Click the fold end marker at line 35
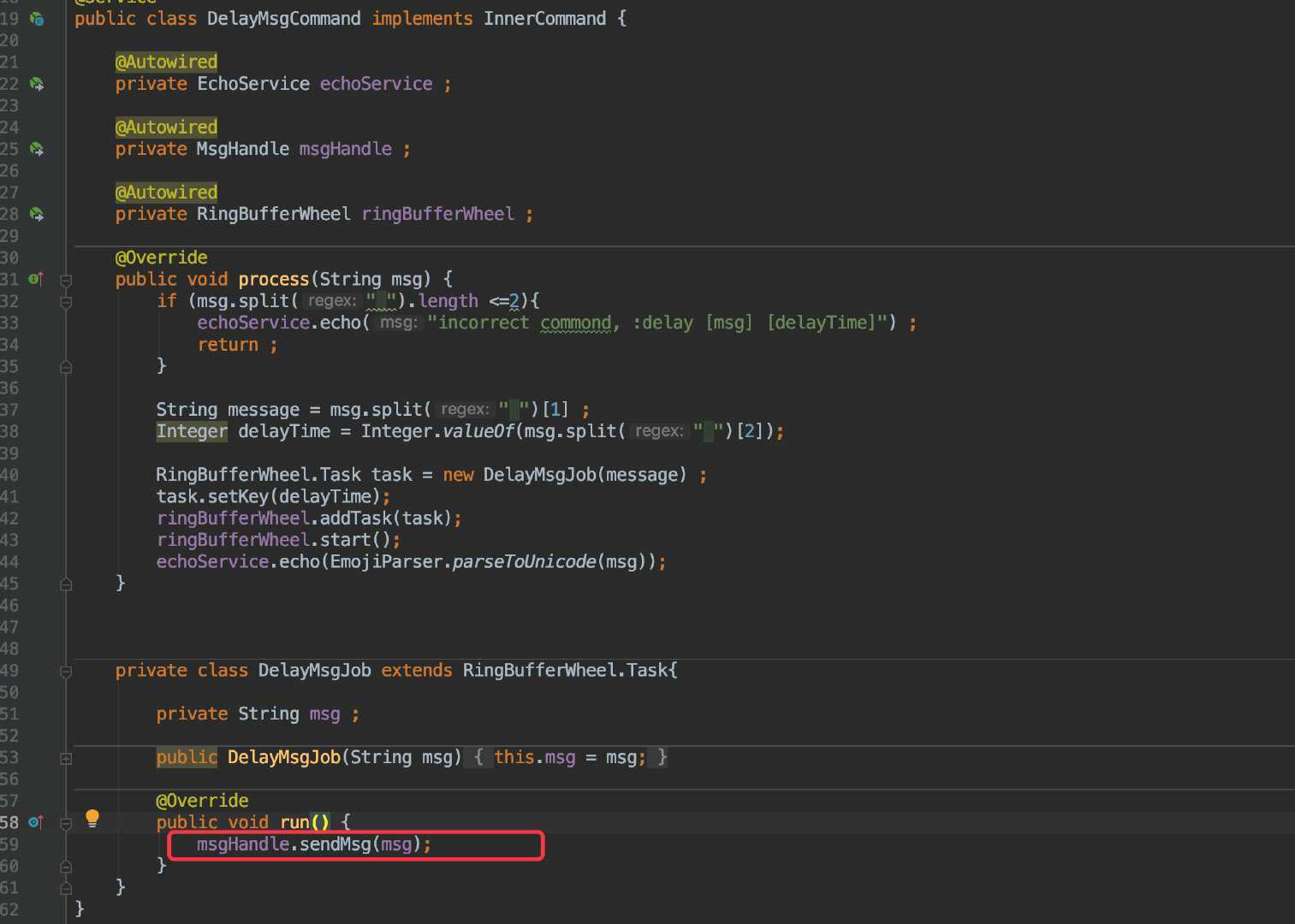 click(66, 367)
